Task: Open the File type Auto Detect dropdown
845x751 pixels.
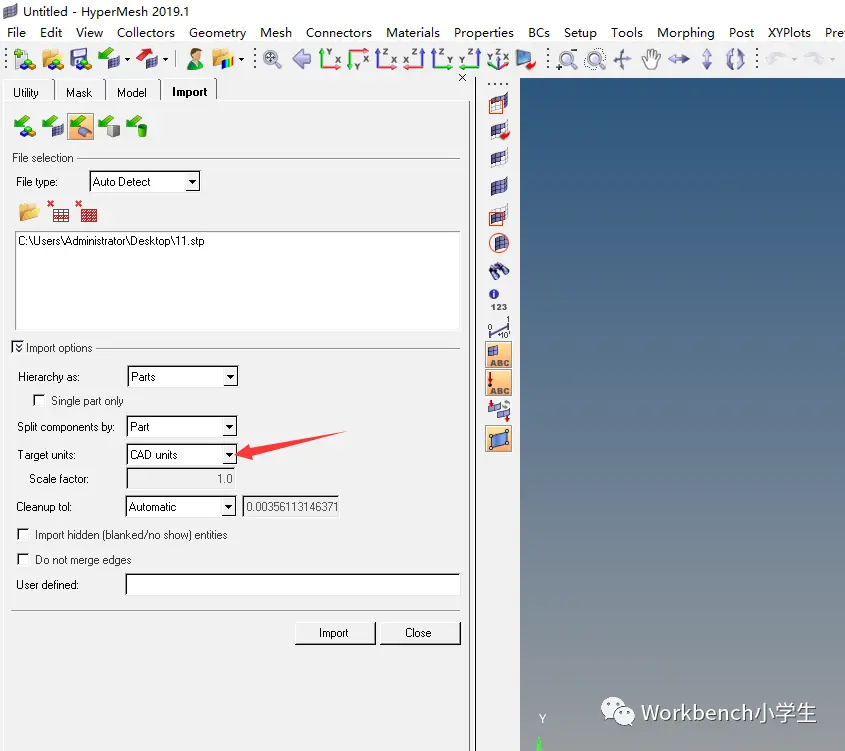Action: (x=192, y=182)
